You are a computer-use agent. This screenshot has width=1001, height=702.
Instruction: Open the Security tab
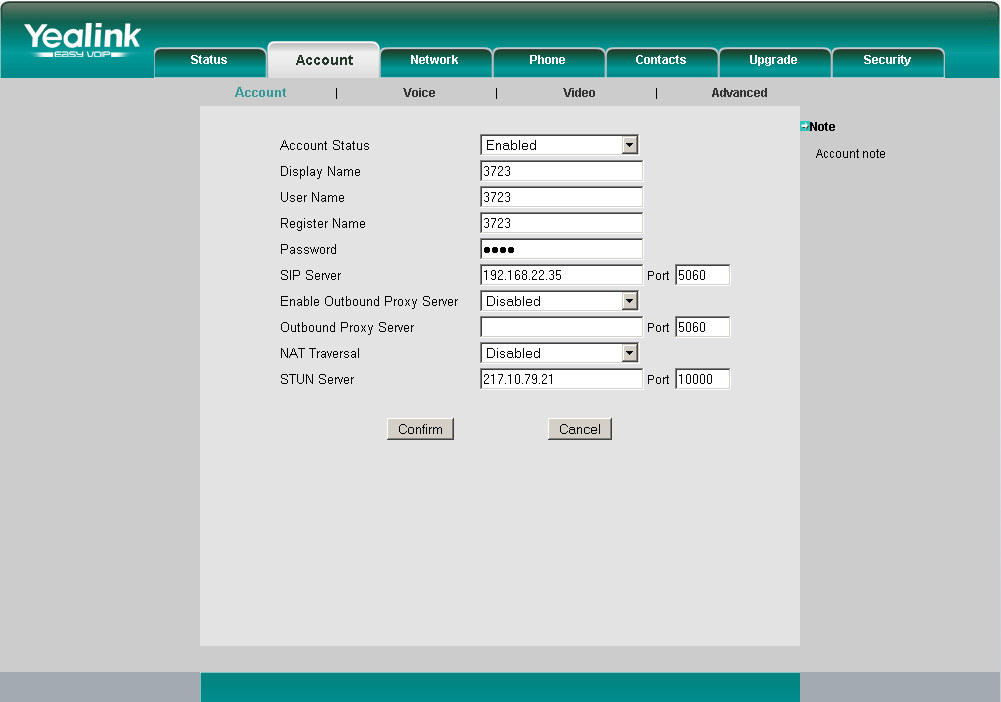click(x=887, y=60)
